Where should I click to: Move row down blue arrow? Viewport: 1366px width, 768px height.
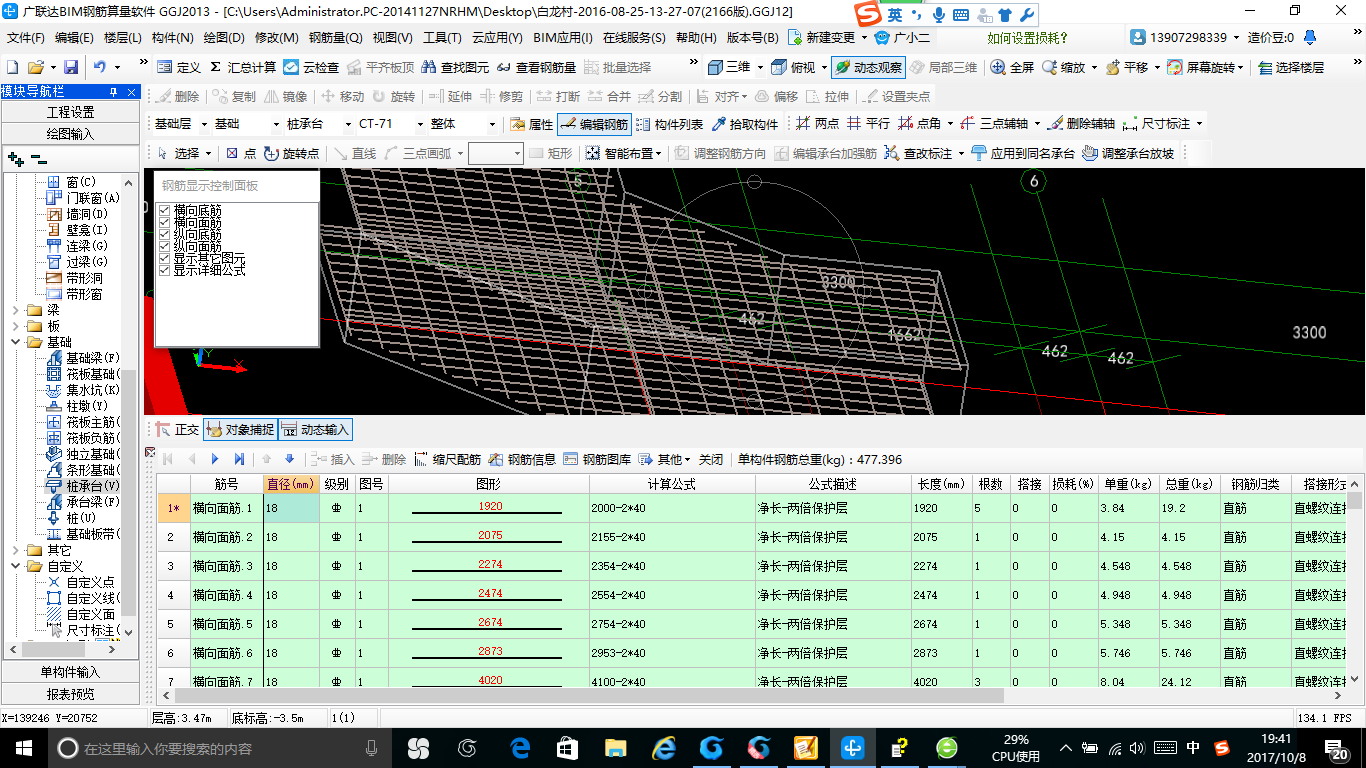click(289, 459)
